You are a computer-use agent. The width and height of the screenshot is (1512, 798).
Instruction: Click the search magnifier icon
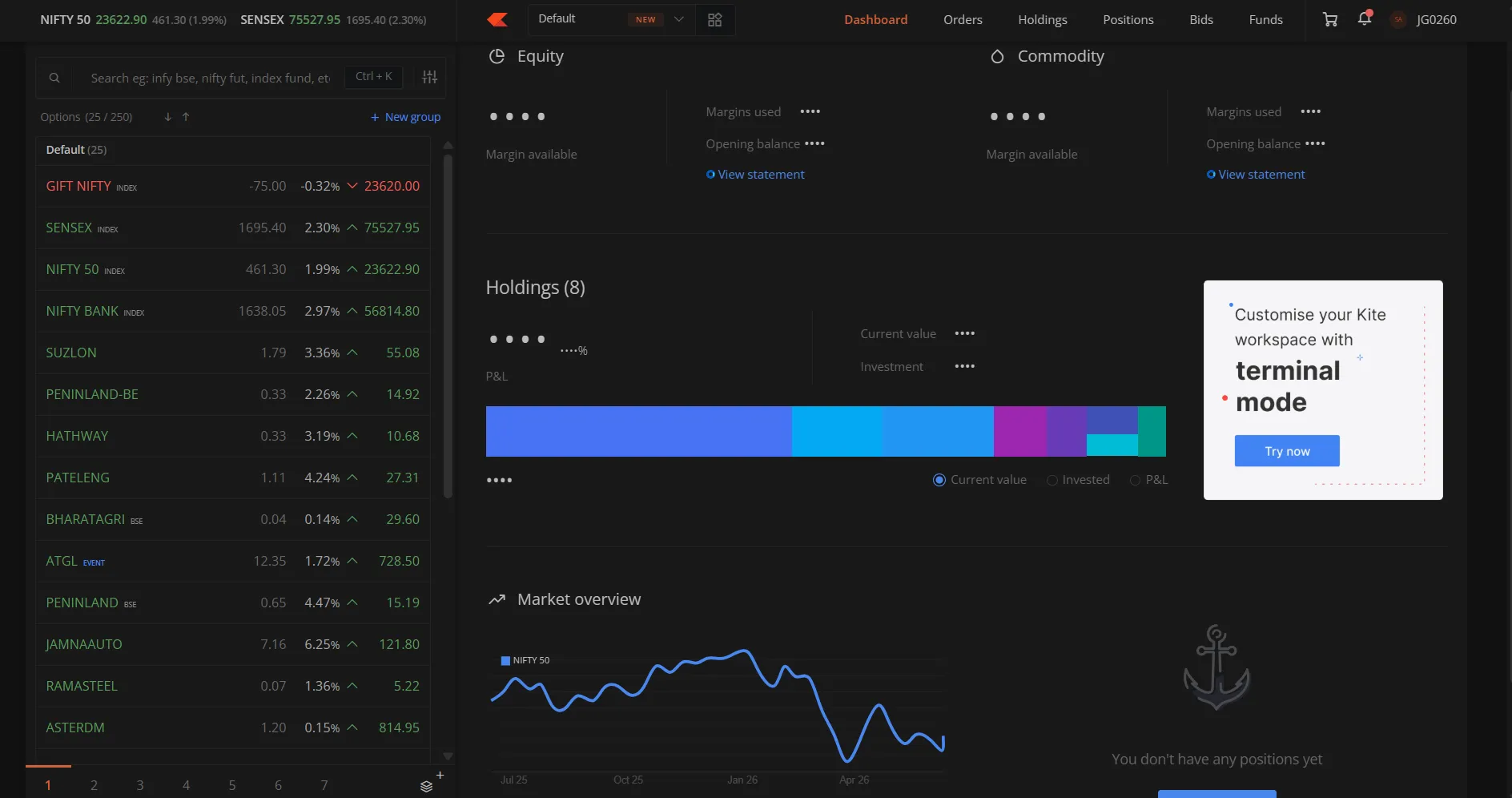coord(54,78)
